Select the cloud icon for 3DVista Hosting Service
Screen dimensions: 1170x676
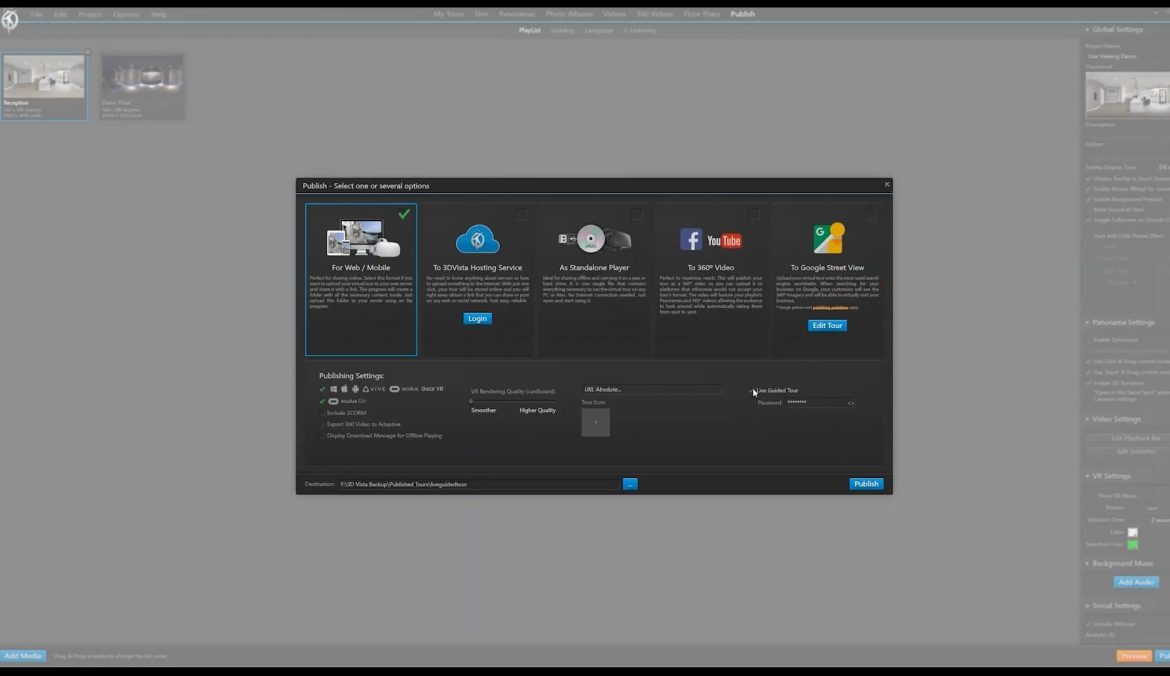point(477,238)
